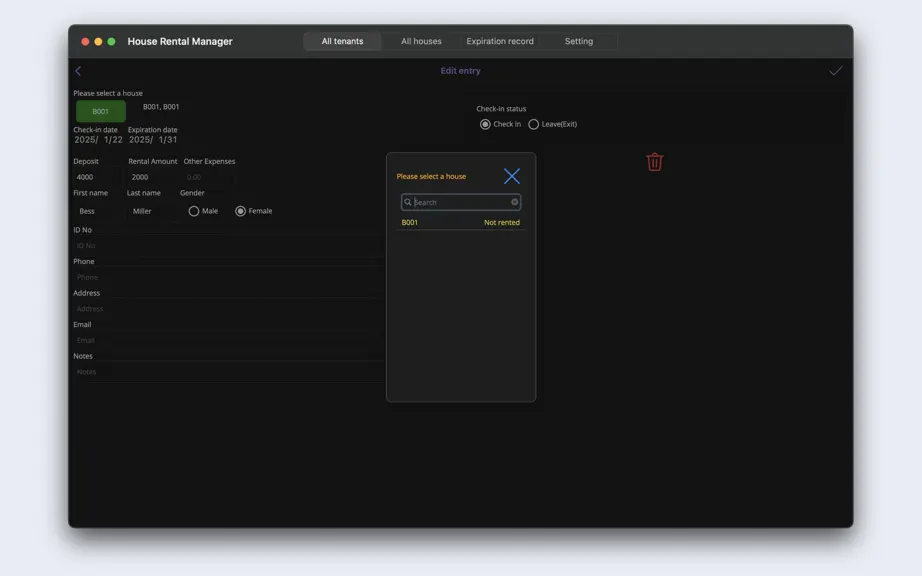Minimize the window with the yellow button
Viewport: 922px width, 576px height.
[x=98, y=41]
